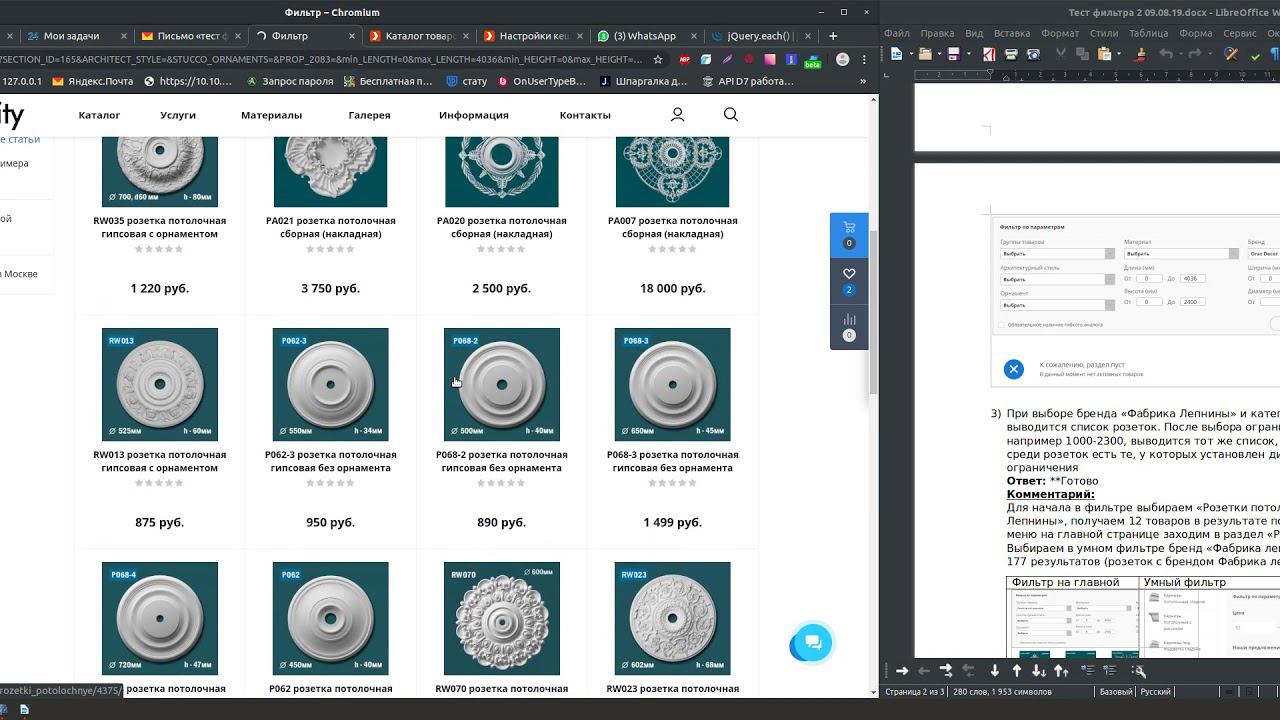Open PA007 розетка потолочная product title

[673, 227]
